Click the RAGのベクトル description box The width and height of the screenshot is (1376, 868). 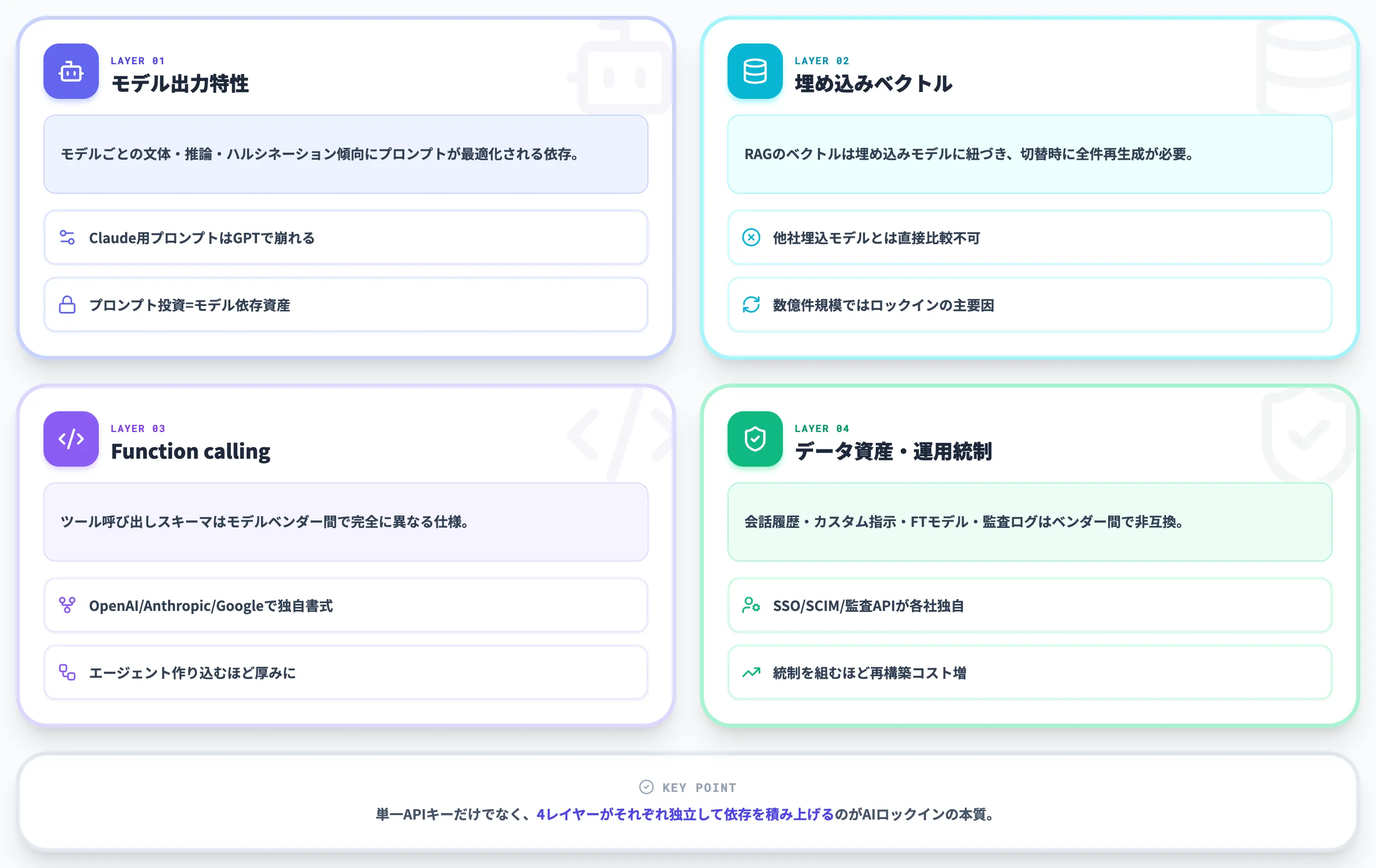pyautogui.click(x=1029, y=154)
